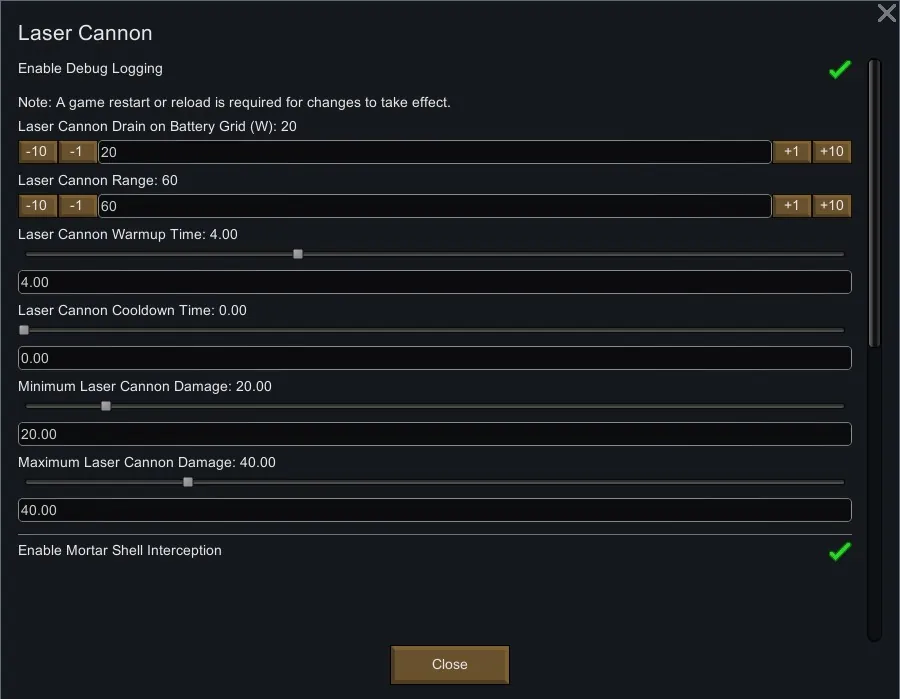Increase battery grid drain by 10

831,152
